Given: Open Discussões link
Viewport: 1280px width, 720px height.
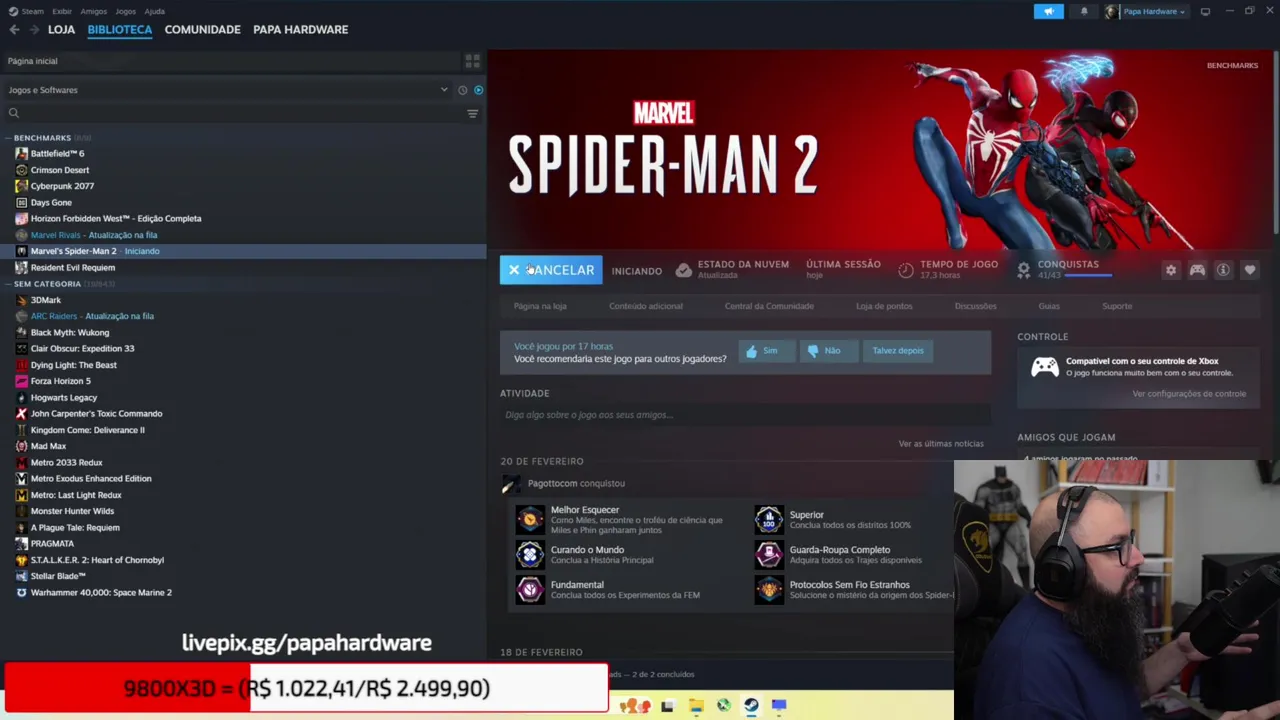Looking at the screenshot, I should [975, 306].
